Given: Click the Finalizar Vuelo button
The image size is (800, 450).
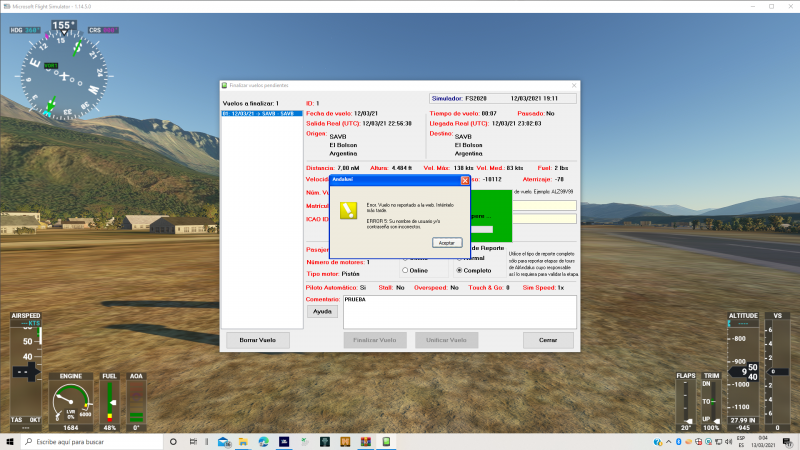Looking at the screenshot, I should pyautogui.click(x=375, y=340).
